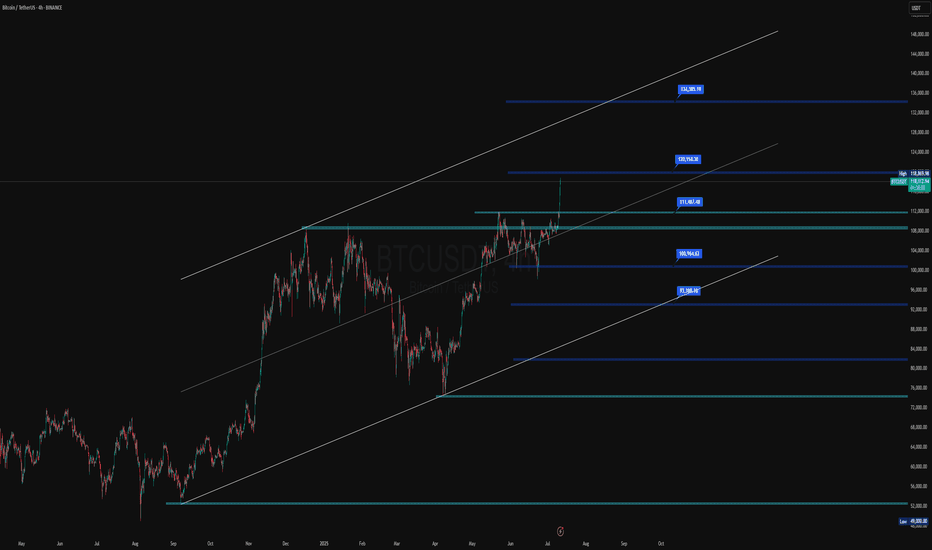932x550 pixels.
Task: Click the Feb label on the time axis
Action: (362, 543)
